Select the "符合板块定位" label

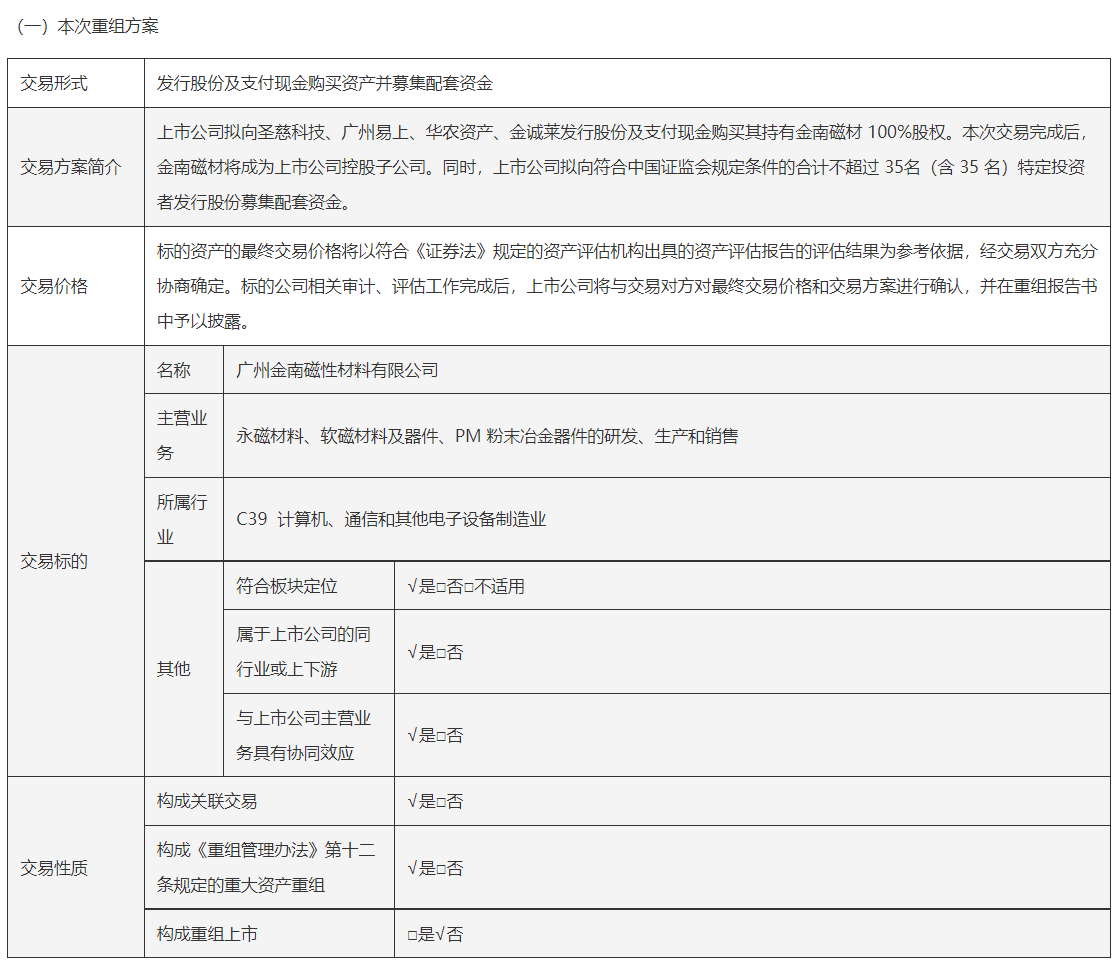287,586
